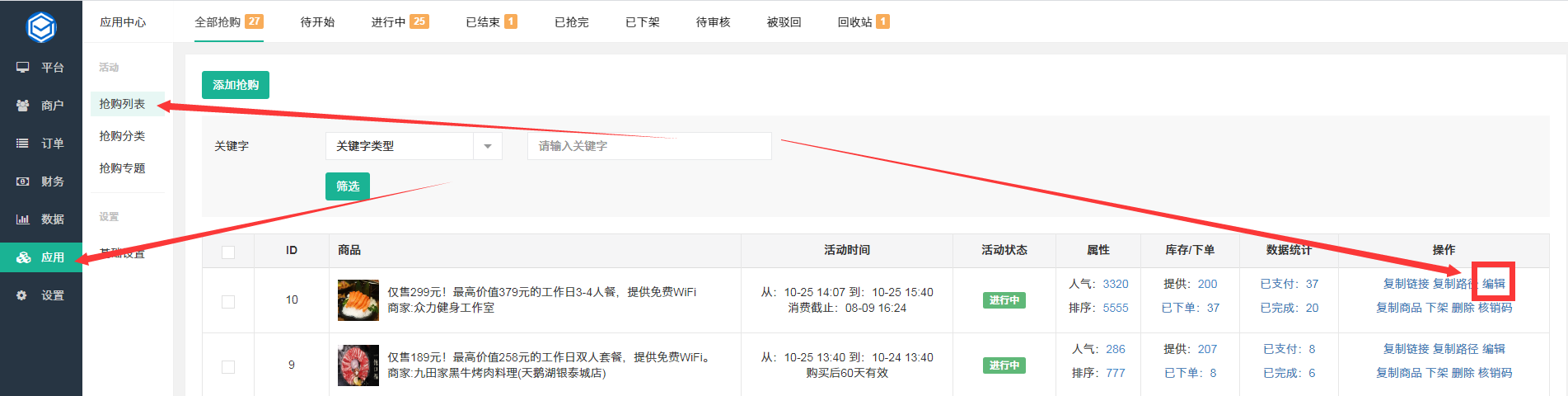Click 编辑 link for the ID 10 row
Viewport: 1568px width, 396px height.
tap(1494, 284)
